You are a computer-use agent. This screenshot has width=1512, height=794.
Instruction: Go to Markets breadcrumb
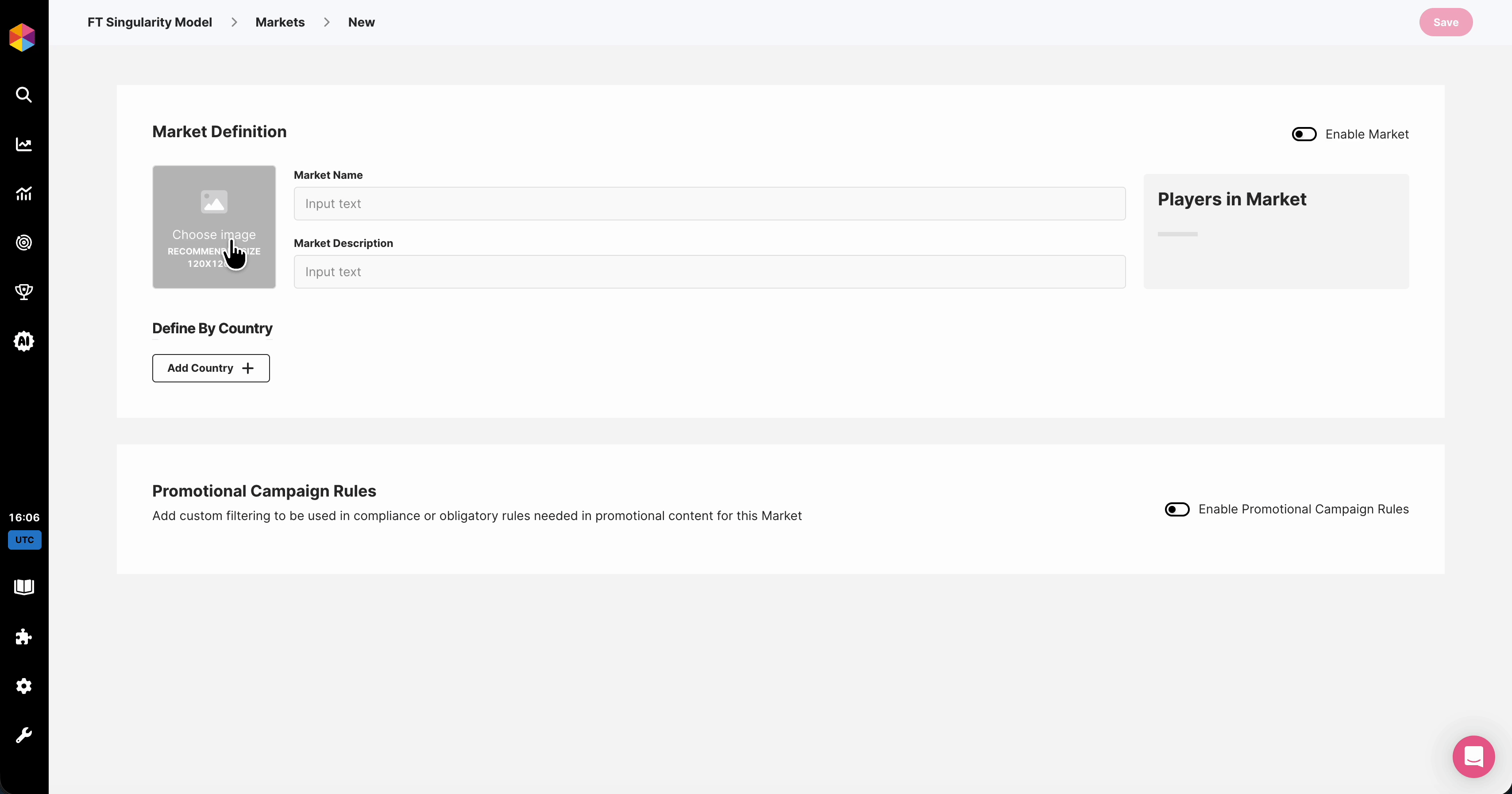[280, 22]
